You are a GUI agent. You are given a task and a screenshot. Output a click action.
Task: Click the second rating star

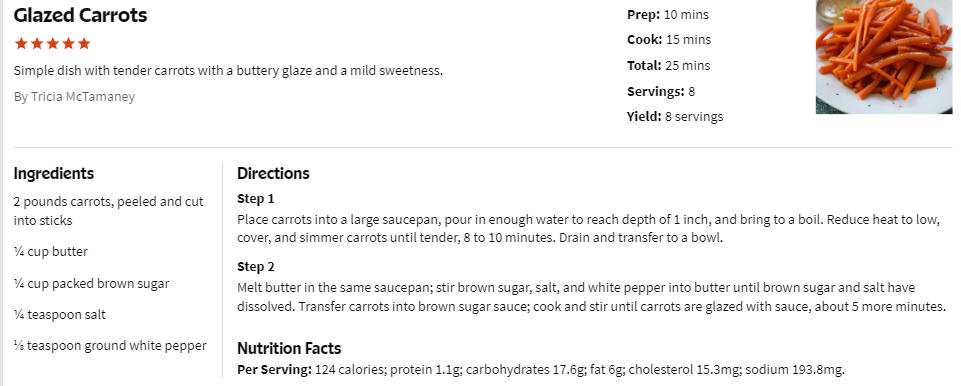[37, 44]
